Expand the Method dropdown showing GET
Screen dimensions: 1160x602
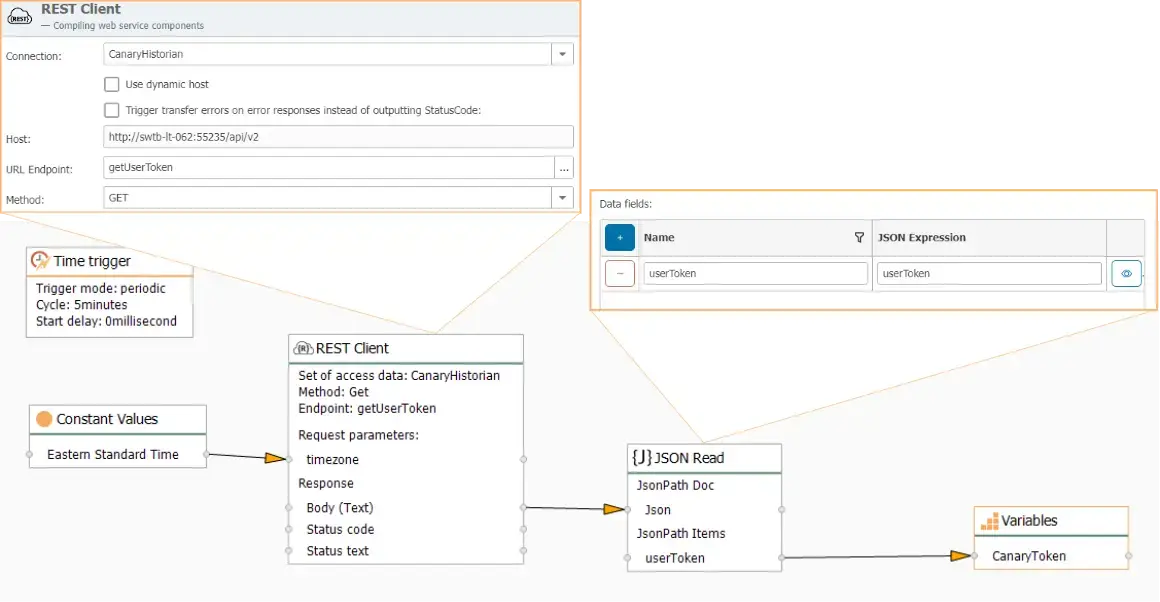(561, 198)
